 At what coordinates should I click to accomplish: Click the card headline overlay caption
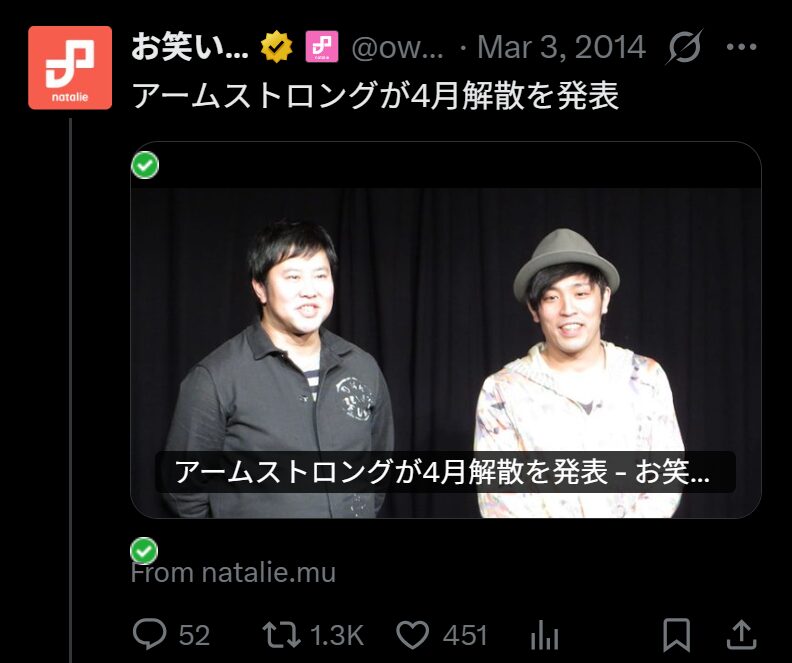coord(445,472)
